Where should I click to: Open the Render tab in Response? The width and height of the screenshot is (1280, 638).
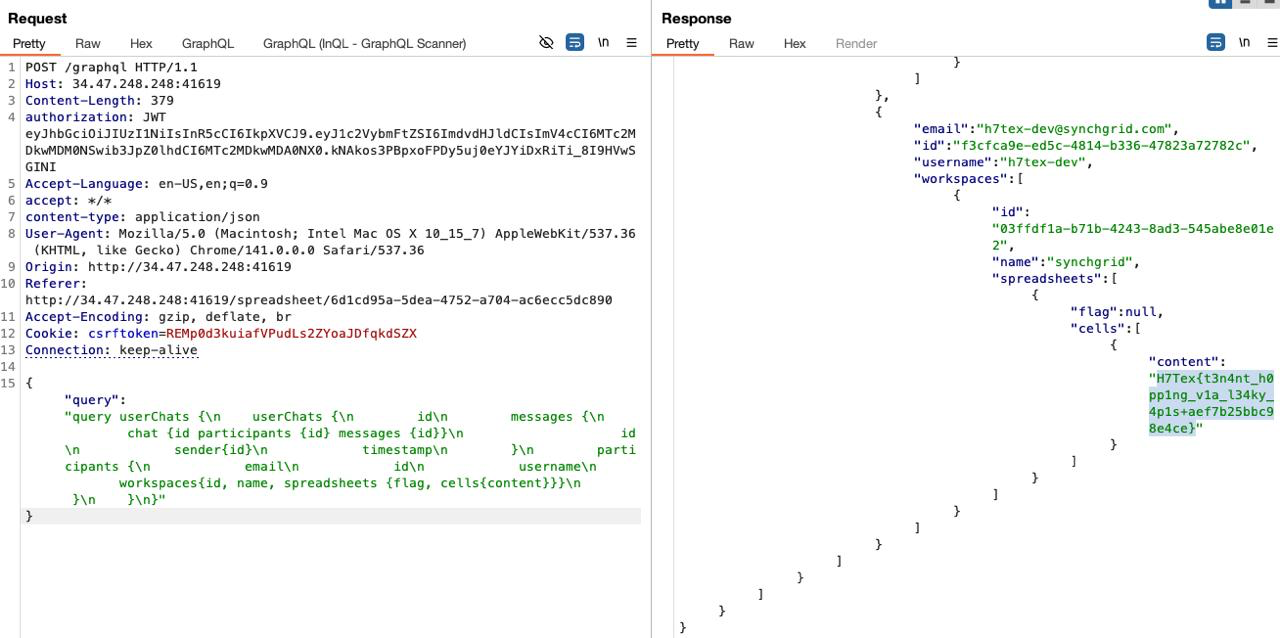click(856, 43)
